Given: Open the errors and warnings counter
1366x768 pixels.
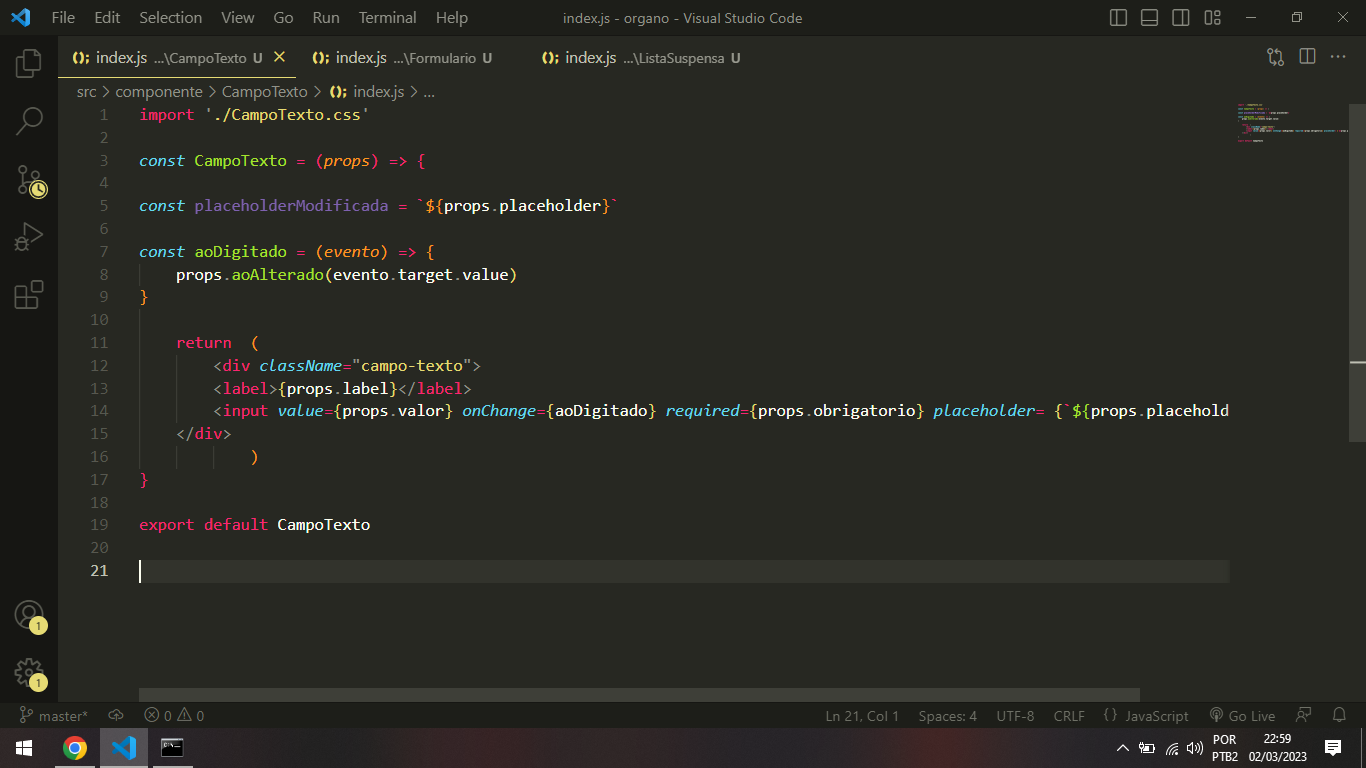Looking at the screenshot, I should click(174, 716).
